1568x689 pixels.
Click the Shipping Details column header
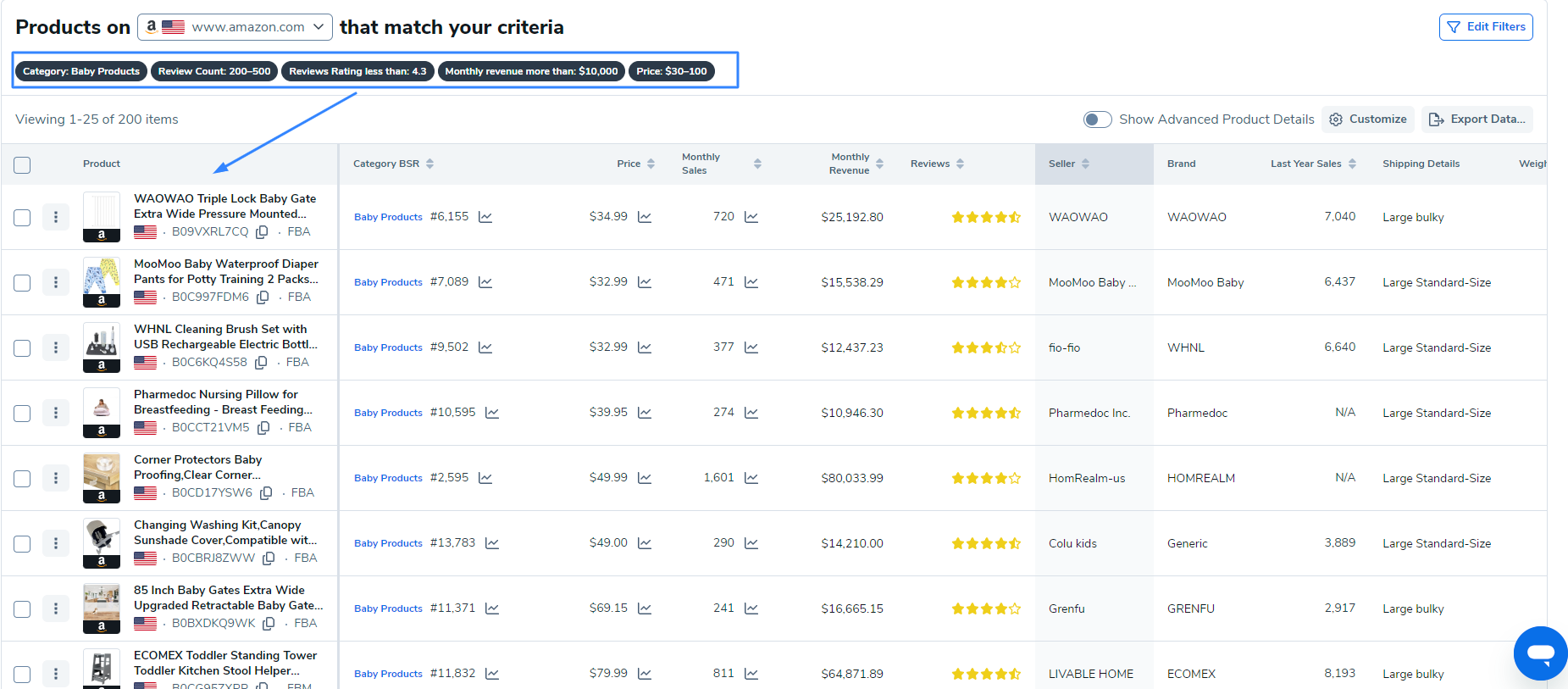[x=1421, y=164]
